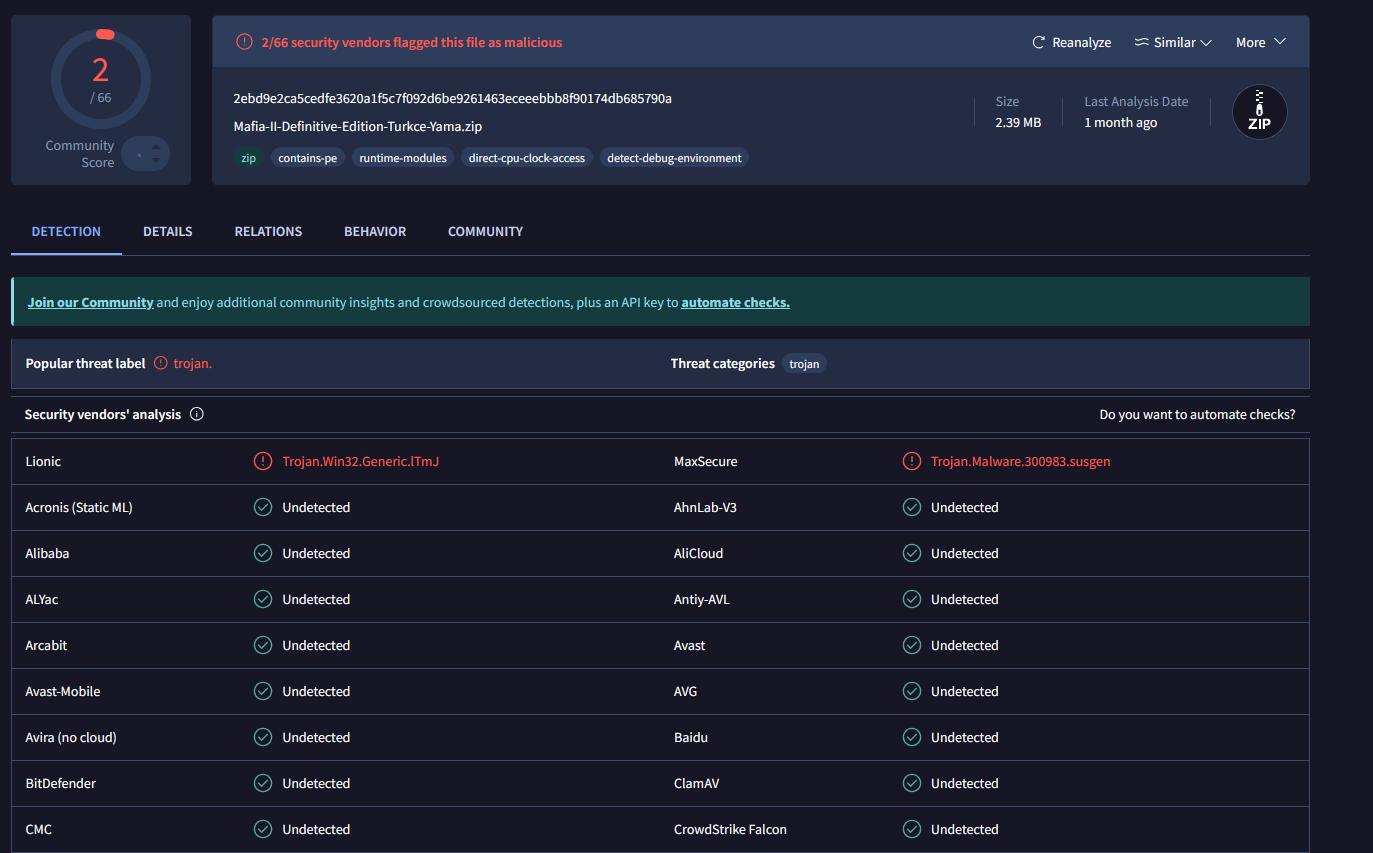Viewport: 1373px width, 853px height.
Task: View the BEHAVIOR tab
Action: coord(375,231)
